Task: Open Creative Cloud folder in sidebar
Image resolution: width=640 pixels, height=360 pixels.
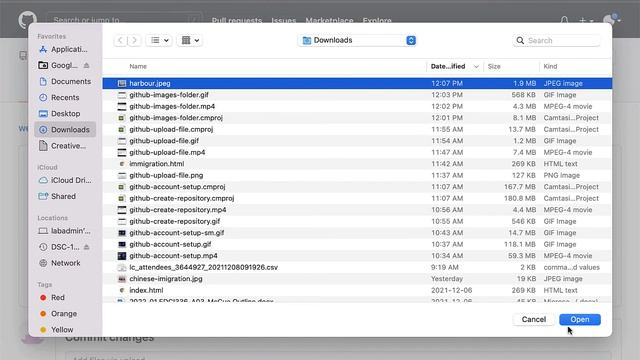Action: [x=65, y=146]
